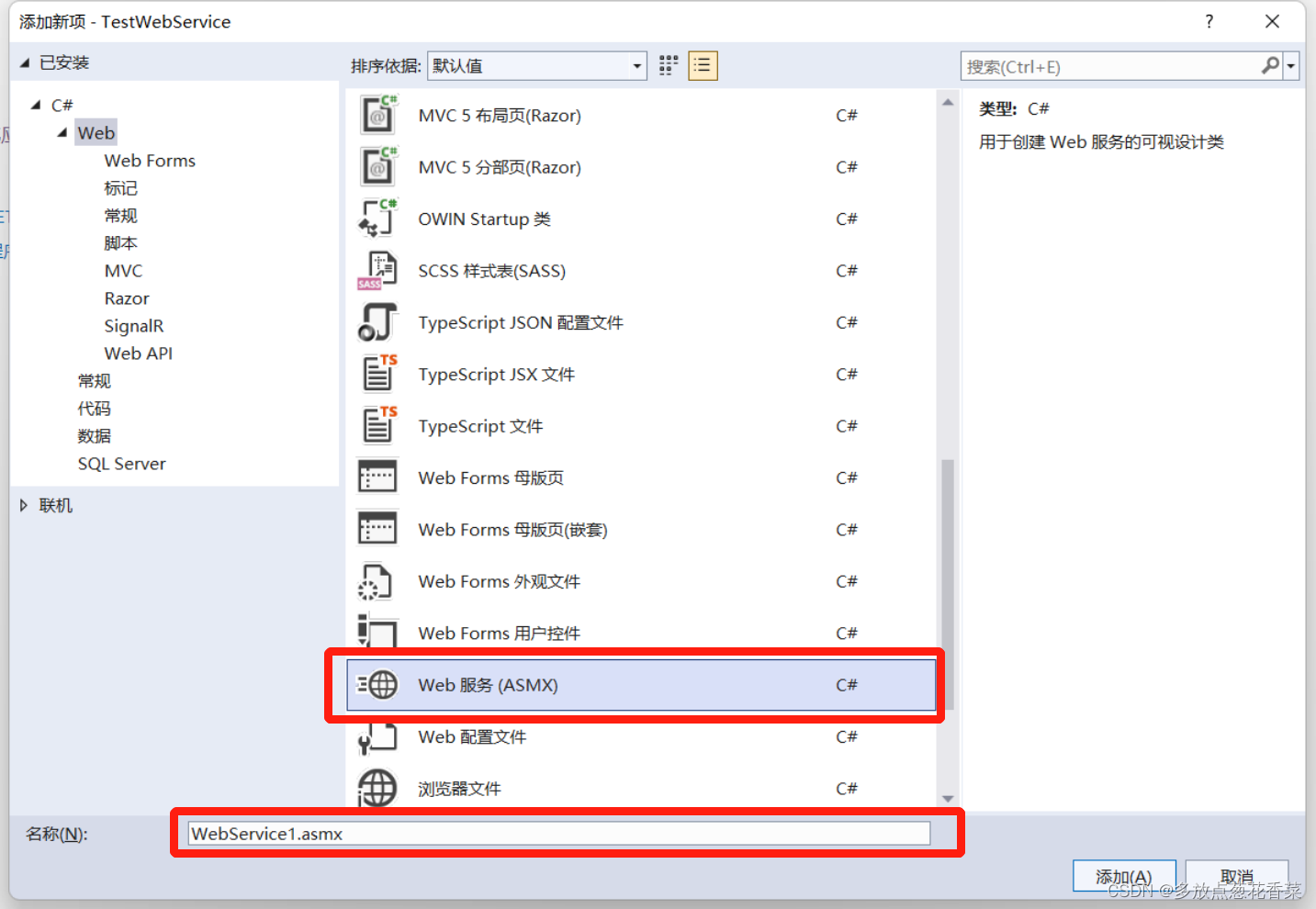The width and height of the screenshot is (1316, 909).
Task: Click the Web Forms 母版页 icon
Action: pos(377,477)
